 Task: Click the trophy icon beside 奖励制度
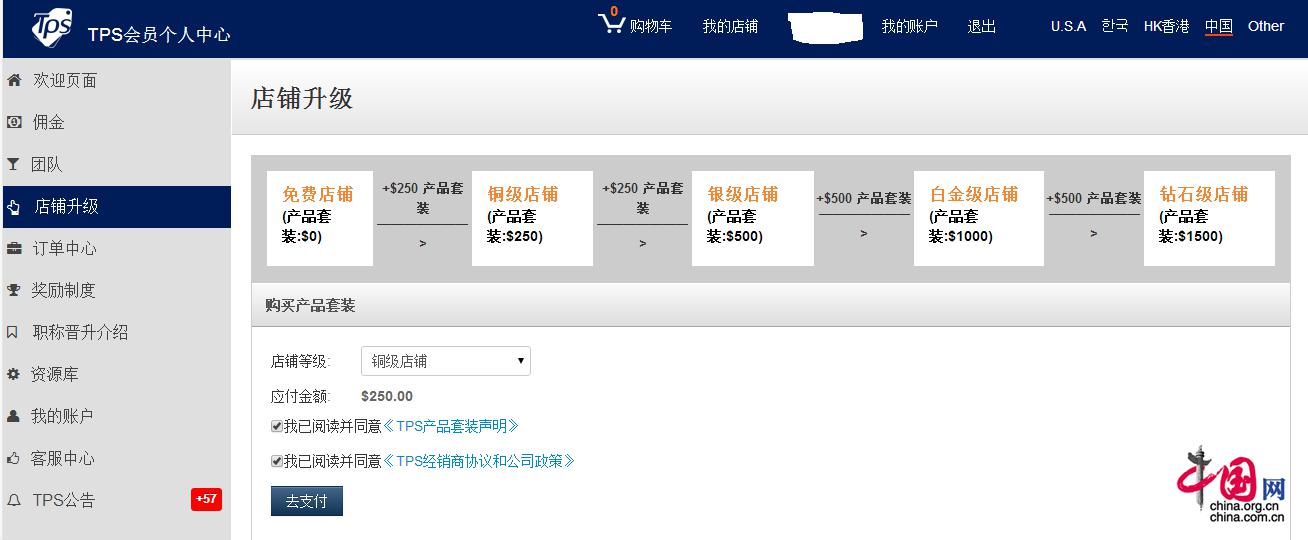(x=14, y=290)
